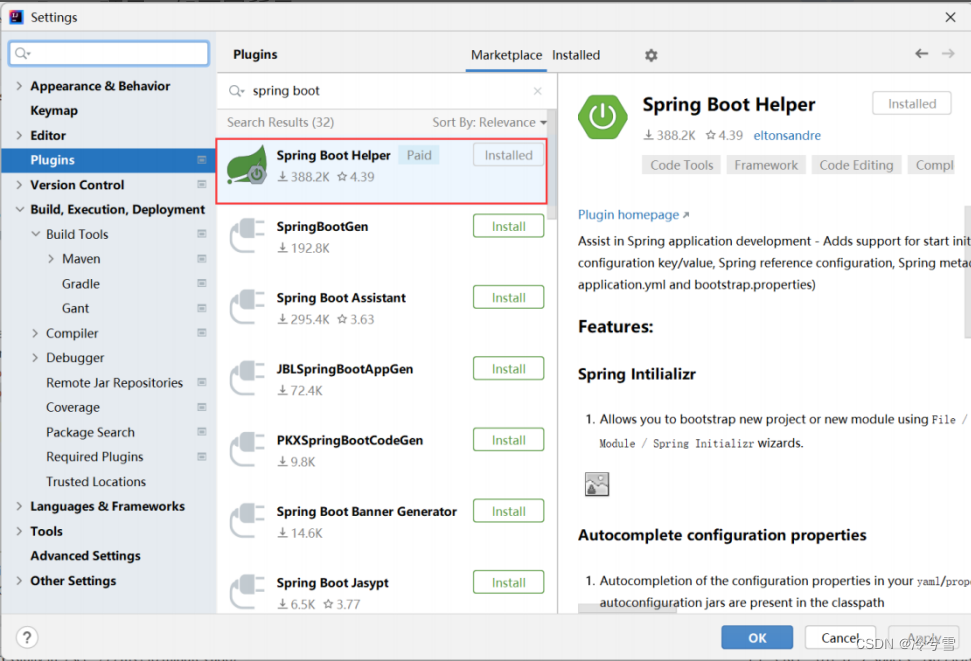This screenshot has width=971, height=661.
Task: Click the Spring Boot Helper green leaf logo
Action: [x=247, y=163]
